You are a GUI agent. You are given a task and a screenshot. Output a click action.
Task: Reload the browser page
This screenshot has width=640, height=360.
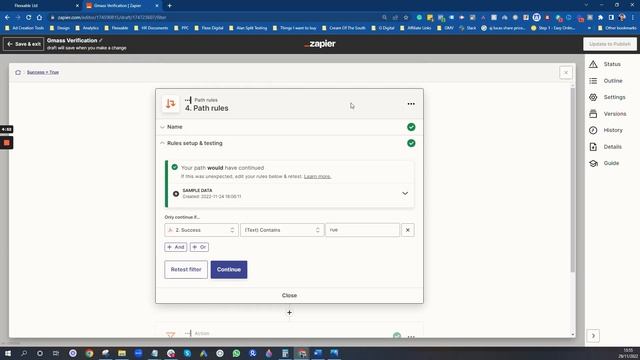[28, 17]
